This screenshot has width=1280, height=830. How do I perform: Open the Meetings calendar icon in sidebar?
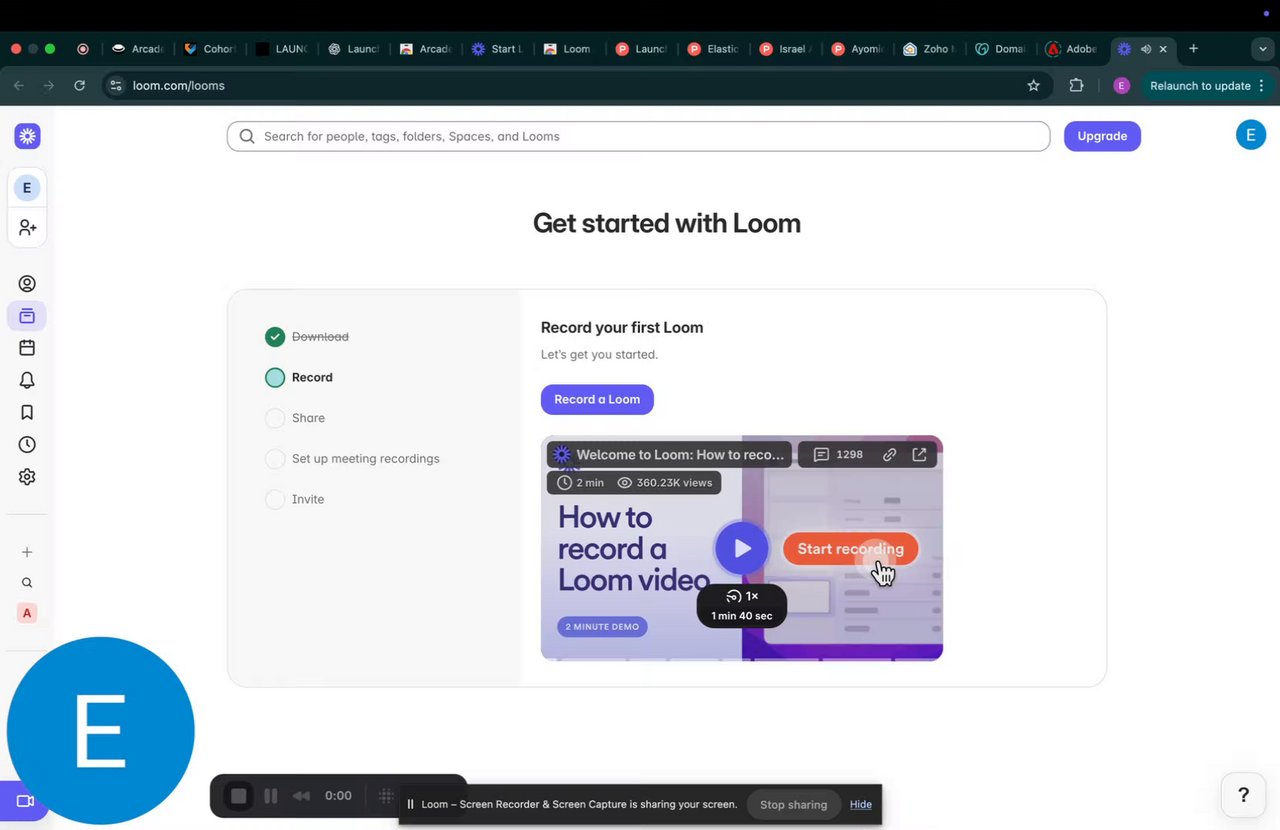pos(27,348)
